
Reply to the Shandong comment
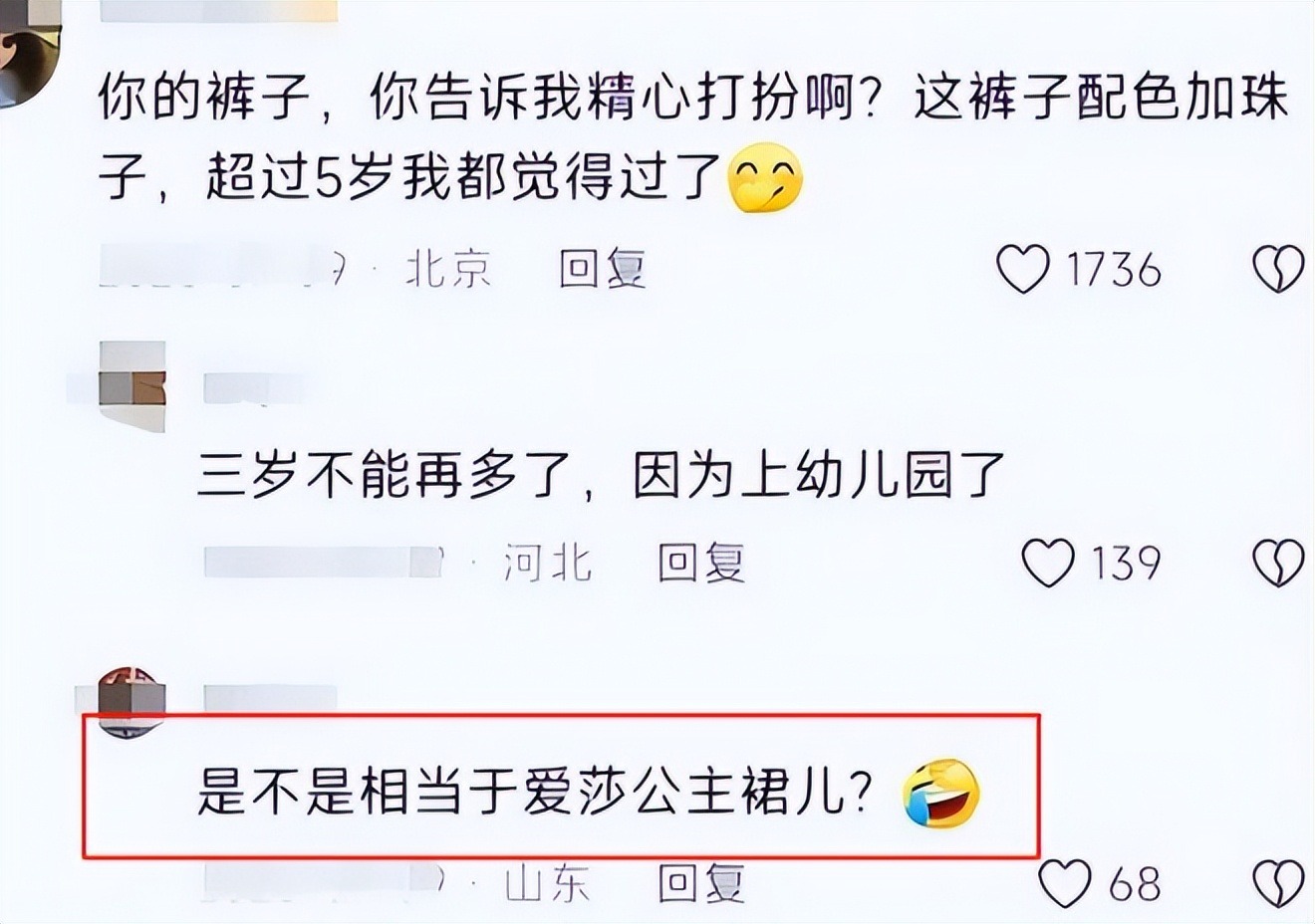(x=701, y=882)
